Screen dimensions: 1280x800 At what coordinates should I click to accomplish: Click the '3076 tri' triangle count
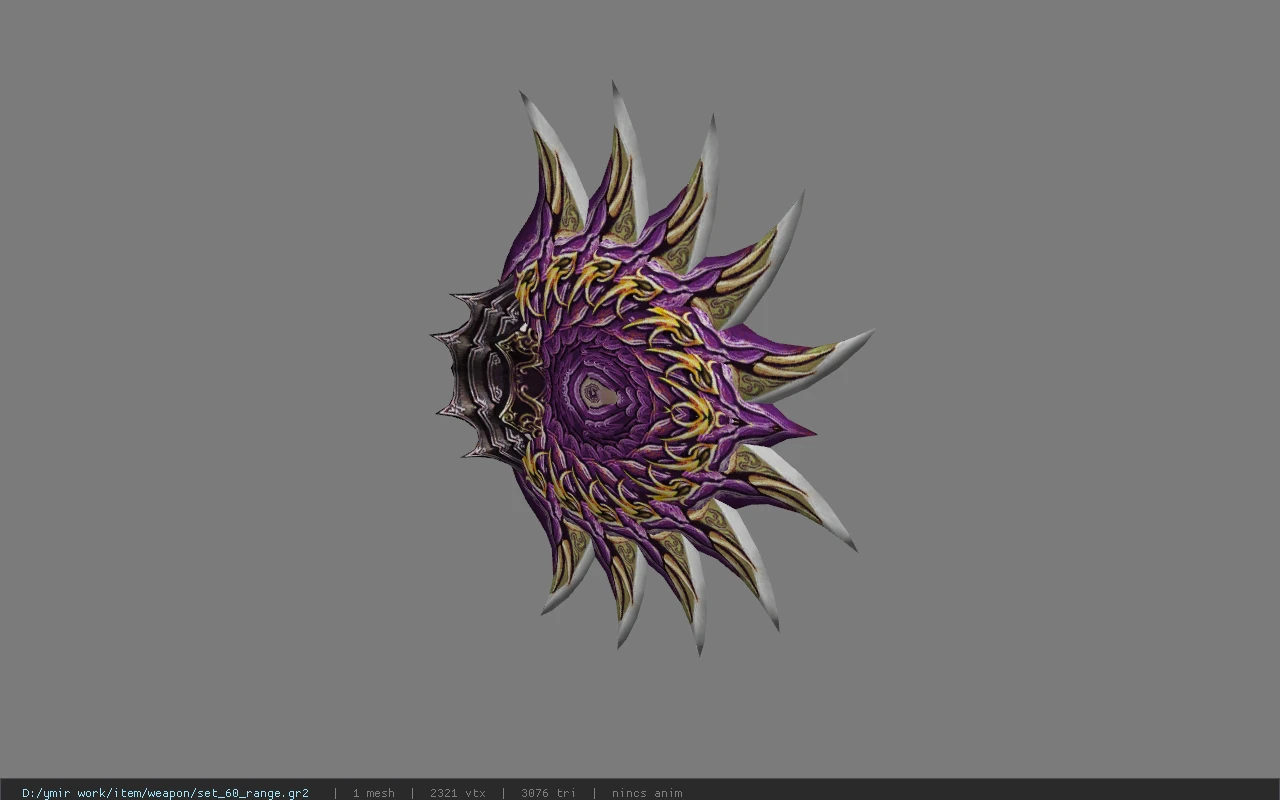tap(548, 793)
